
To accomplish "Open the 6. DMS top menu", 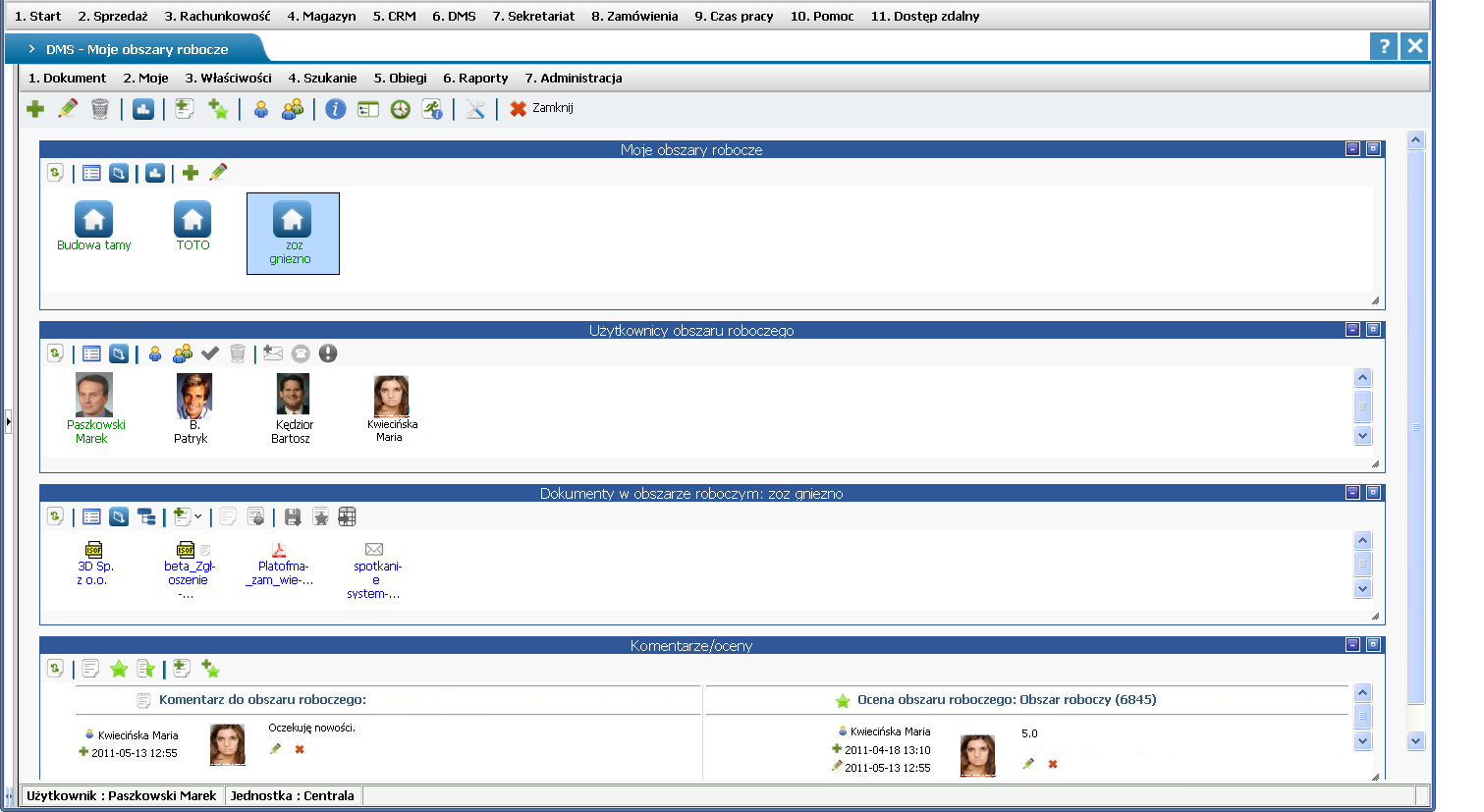I will click(x=454, y=16).
